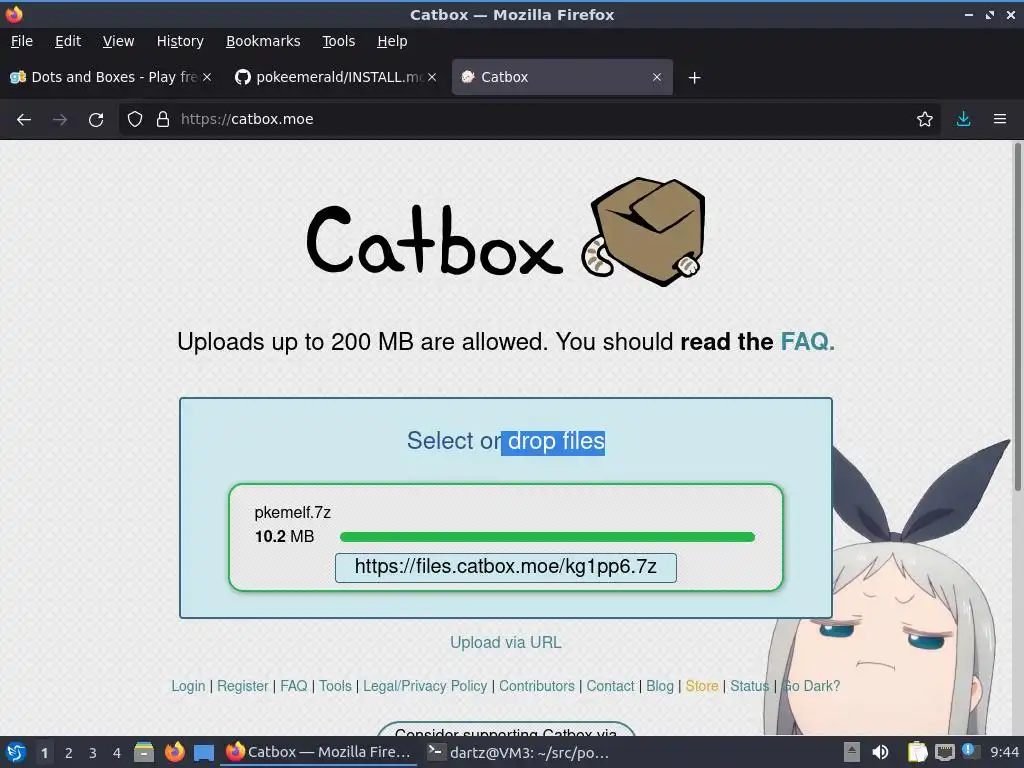Click the forward navigation arrow
The width and height of the screenshot is (1024, 768).
(59, 120)
